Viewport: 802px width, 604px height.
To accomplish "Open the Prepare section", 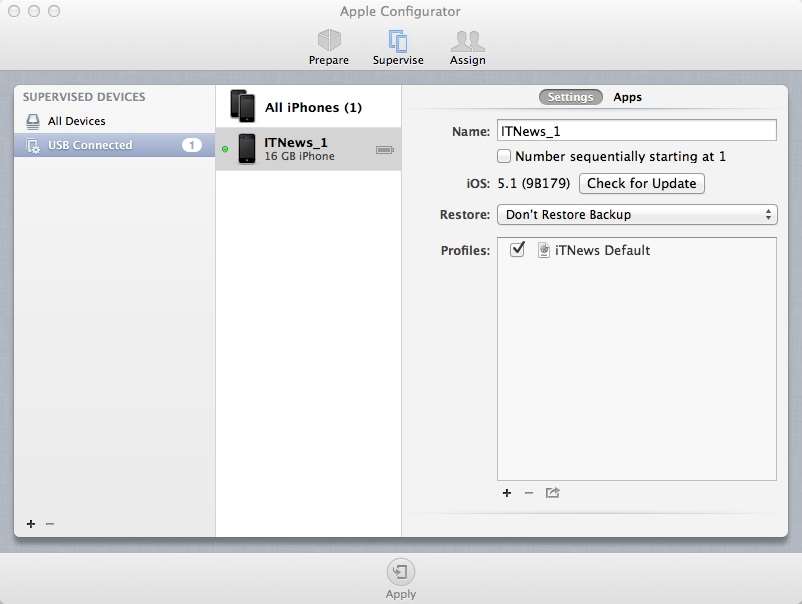I will [329, 47].
